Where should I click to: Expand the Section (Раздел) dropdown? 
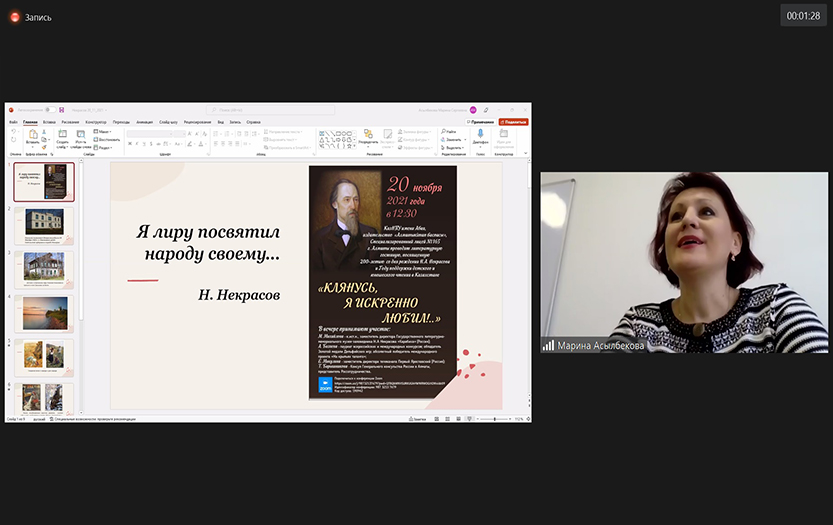(x=104, y=146)
